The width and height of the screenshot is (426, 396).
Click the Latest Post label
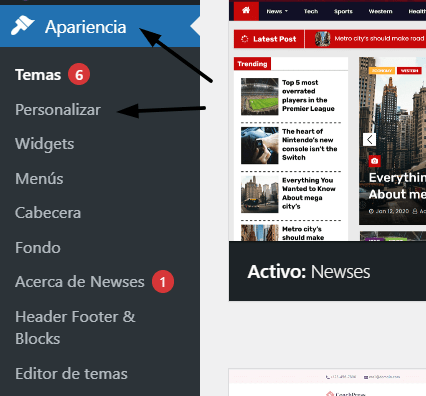click(275, 39)
